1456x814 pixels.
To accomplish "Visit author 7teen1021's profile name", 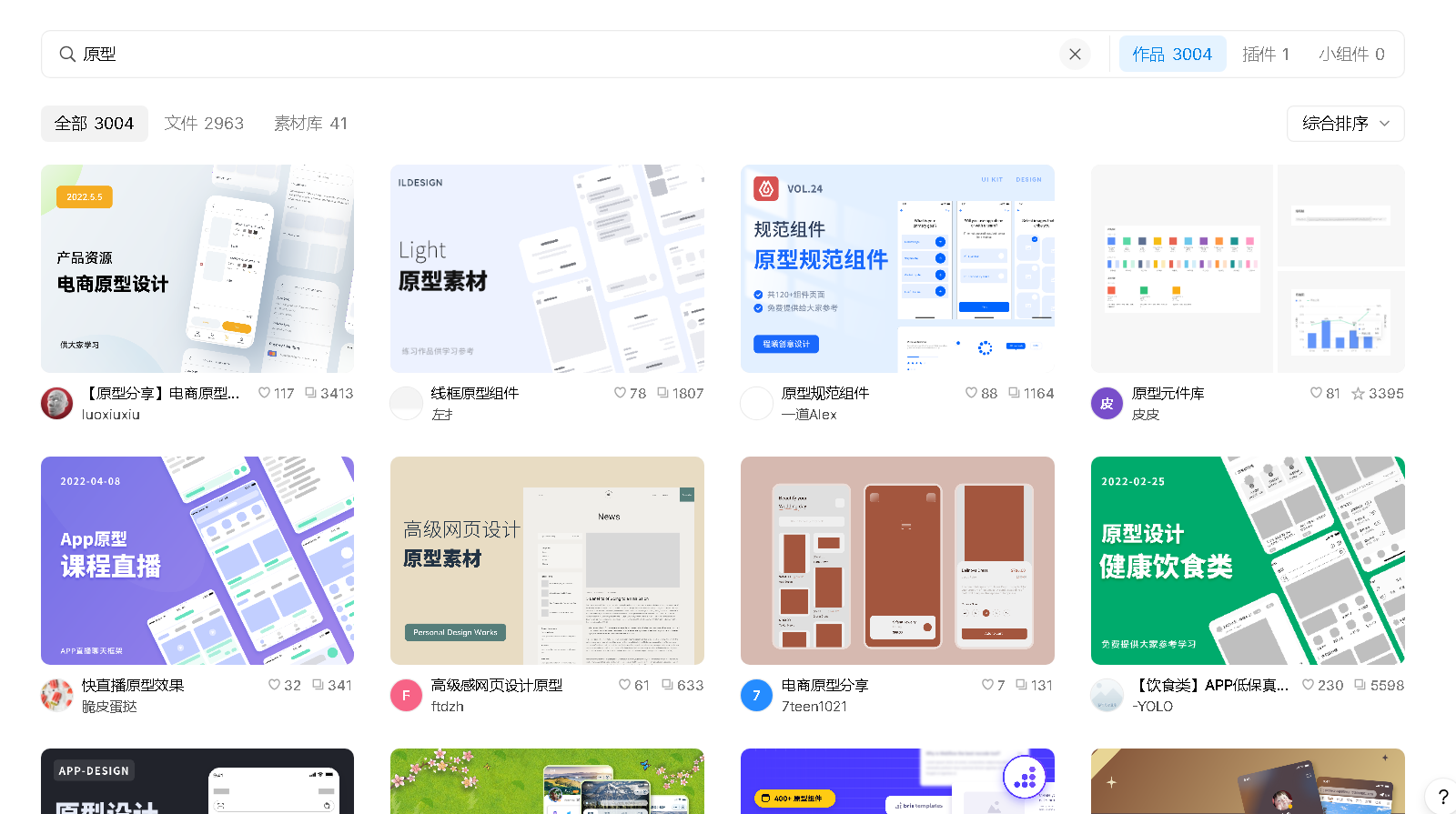I will (x=814, y=706).
